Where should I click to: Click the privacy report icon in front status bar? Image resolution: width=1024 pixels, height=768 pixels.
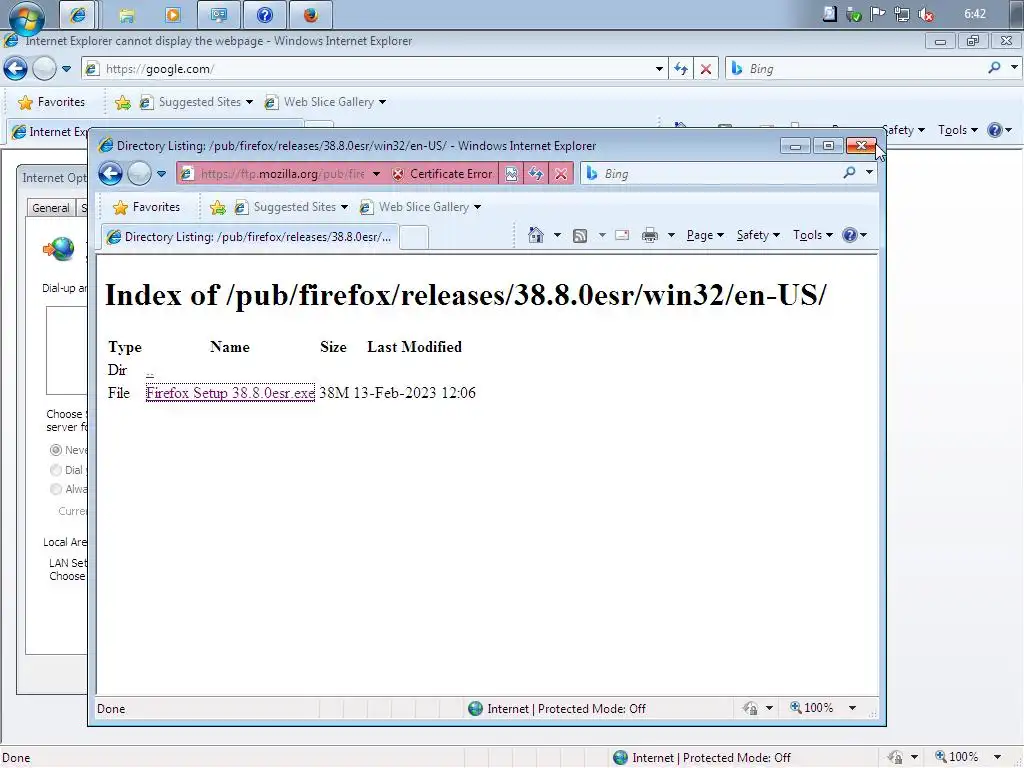click(x=750, y=708)
